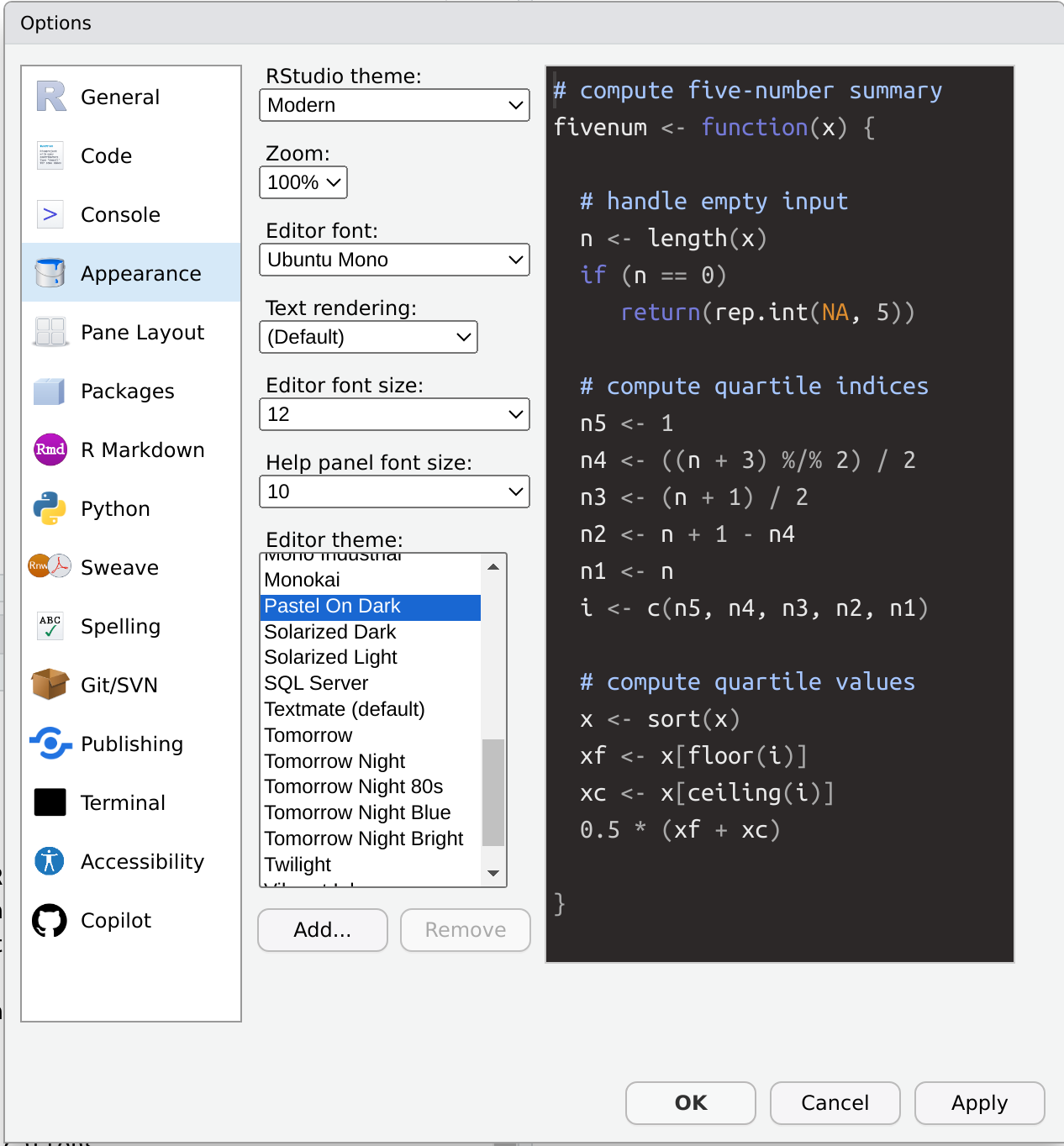Open the RStudio theme dropdown
This screenshot has width=1064, height=1146.
click(394, 105)
